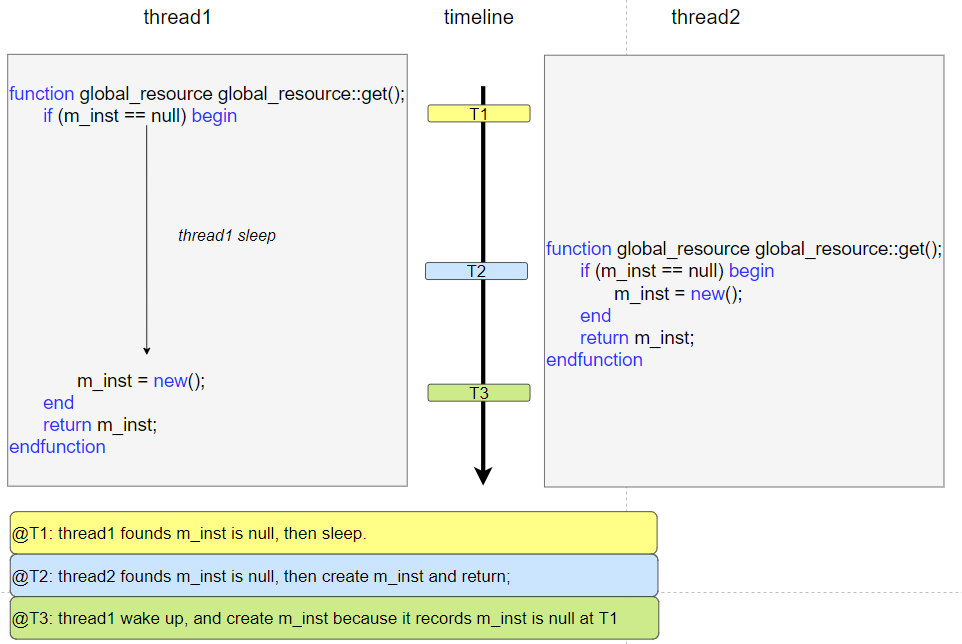This screenshot has width=962, height=644.
Task: Click thread1's function global_resource::get() line
Action: (207, 94)
